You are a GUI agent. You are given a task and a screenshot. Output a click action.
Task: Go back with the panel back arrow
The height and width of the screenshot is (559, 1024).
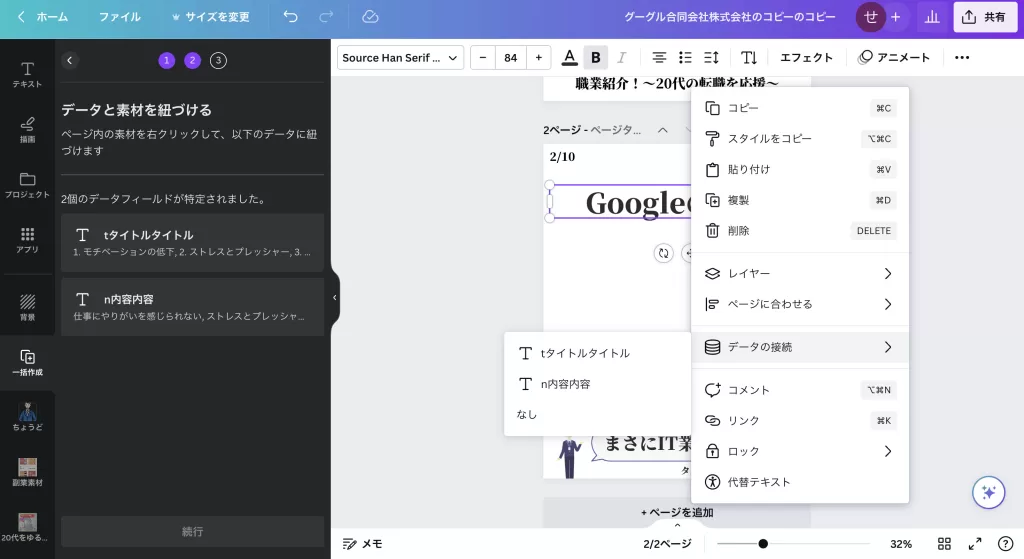click(70, 60)
